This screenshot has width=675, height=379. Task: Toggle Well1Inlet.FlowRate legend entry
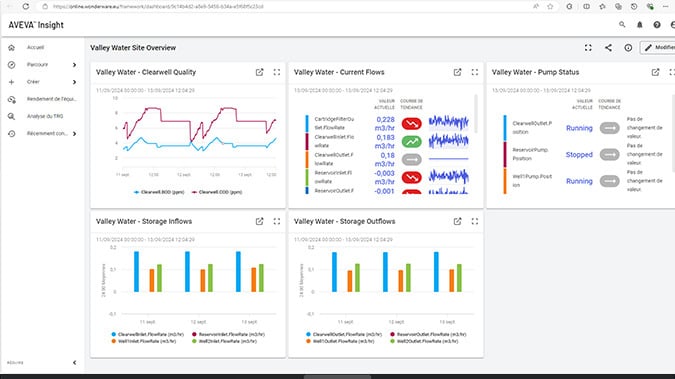pos(144,341)
